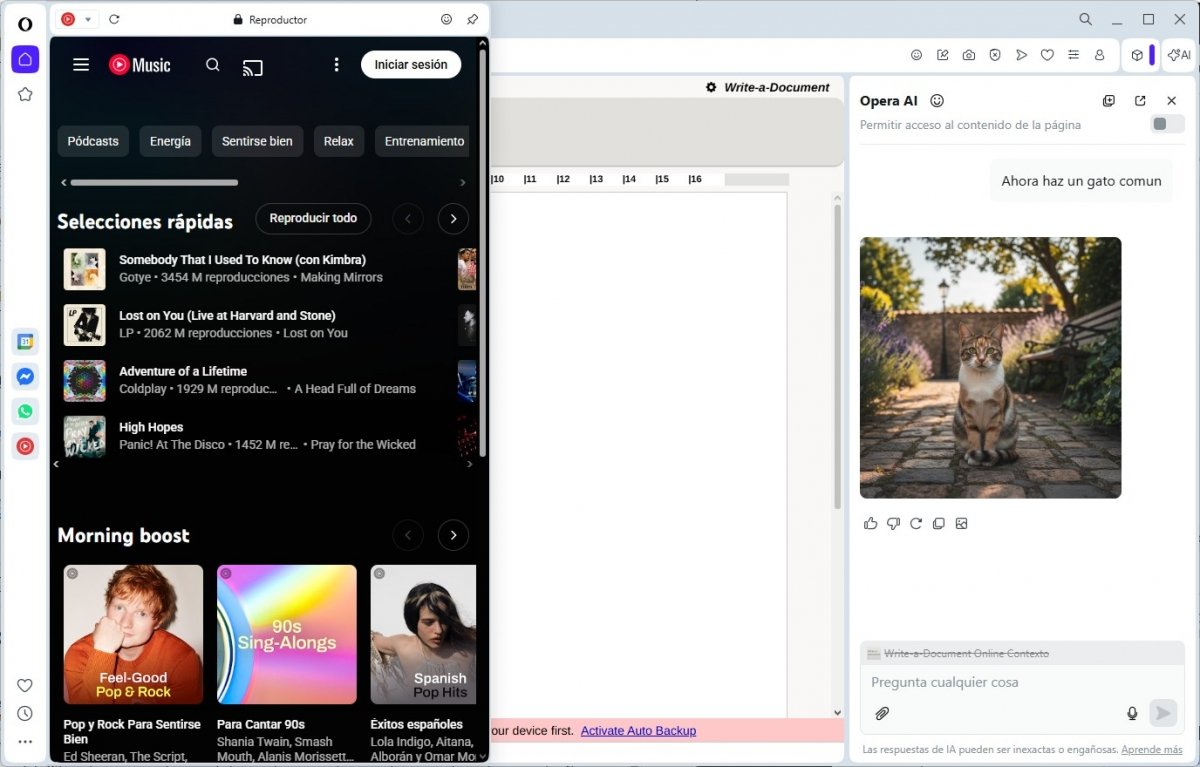The height and width of the screenshot is (767, 1200).
Task: Click the Aria AI icon in Opera's toolbar
Action: tap(1179, 55)
